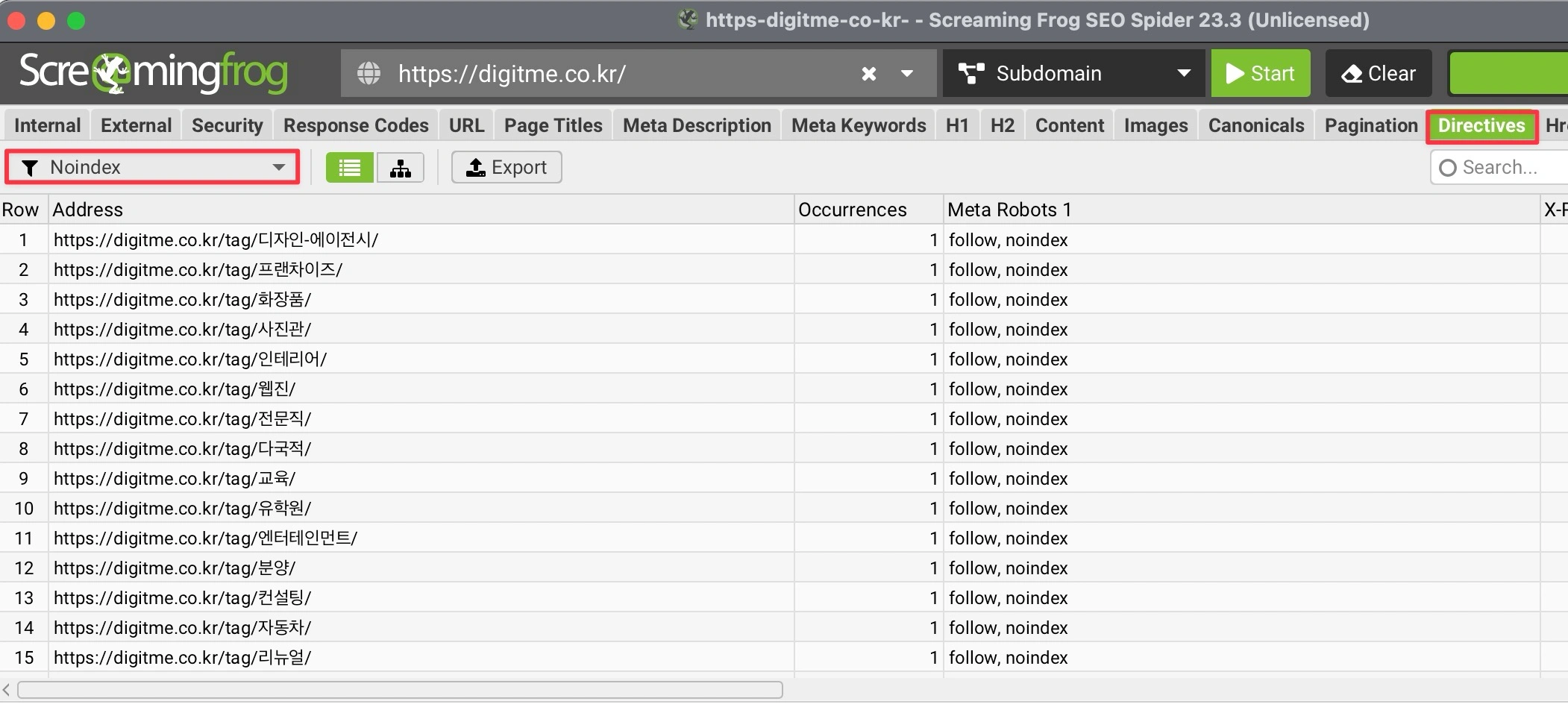Open the Response Codes tab
This screenshot has height=710, width=1568.
click(x=356, y=125)
